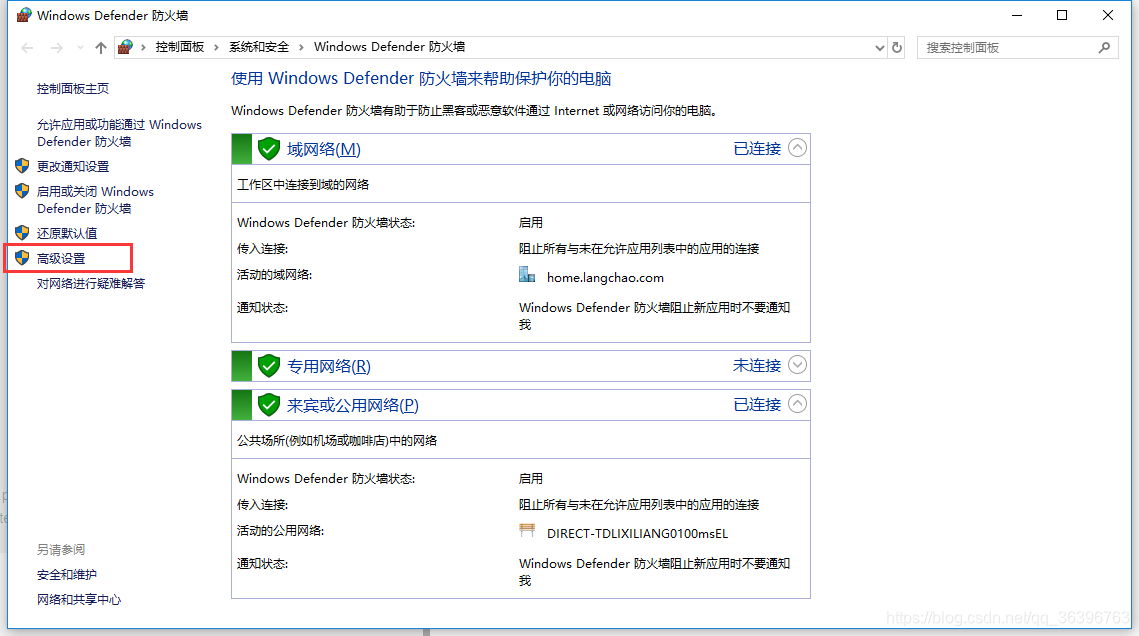
Task: Click the 搜索控制面板 search field
Action: [x=1017, y=48]
